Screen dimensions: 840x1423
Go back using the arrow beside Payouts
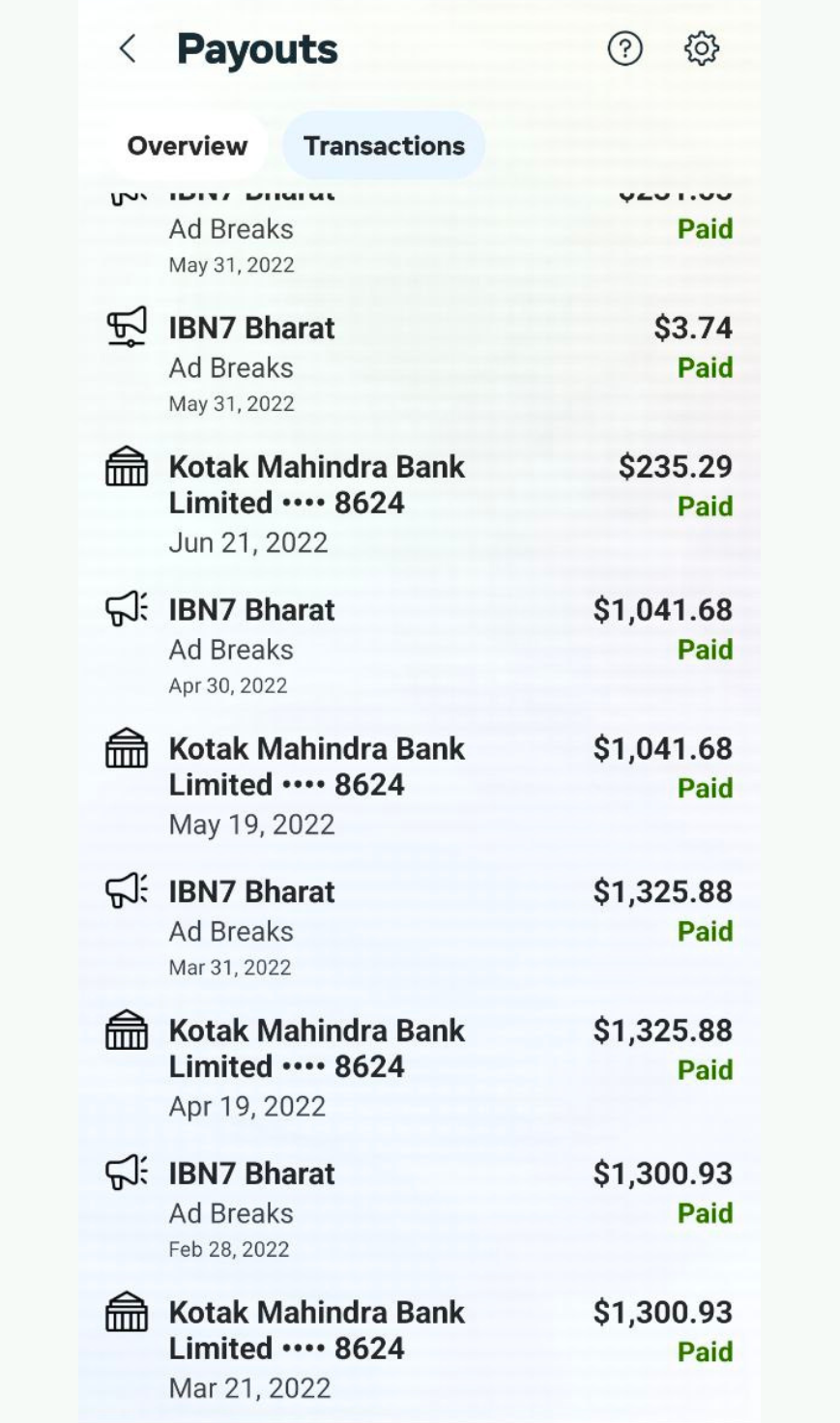point(128,49)
